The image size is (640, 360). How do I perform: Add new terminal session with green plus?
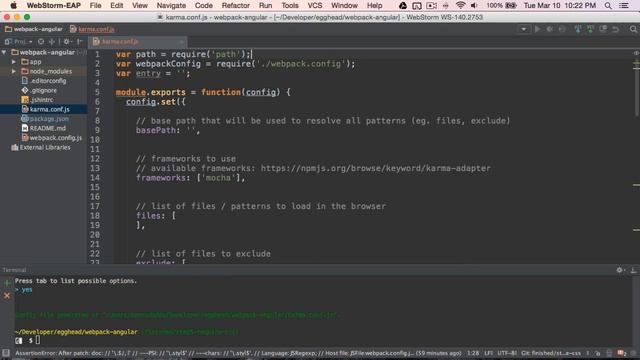click(x=7, y=282)
